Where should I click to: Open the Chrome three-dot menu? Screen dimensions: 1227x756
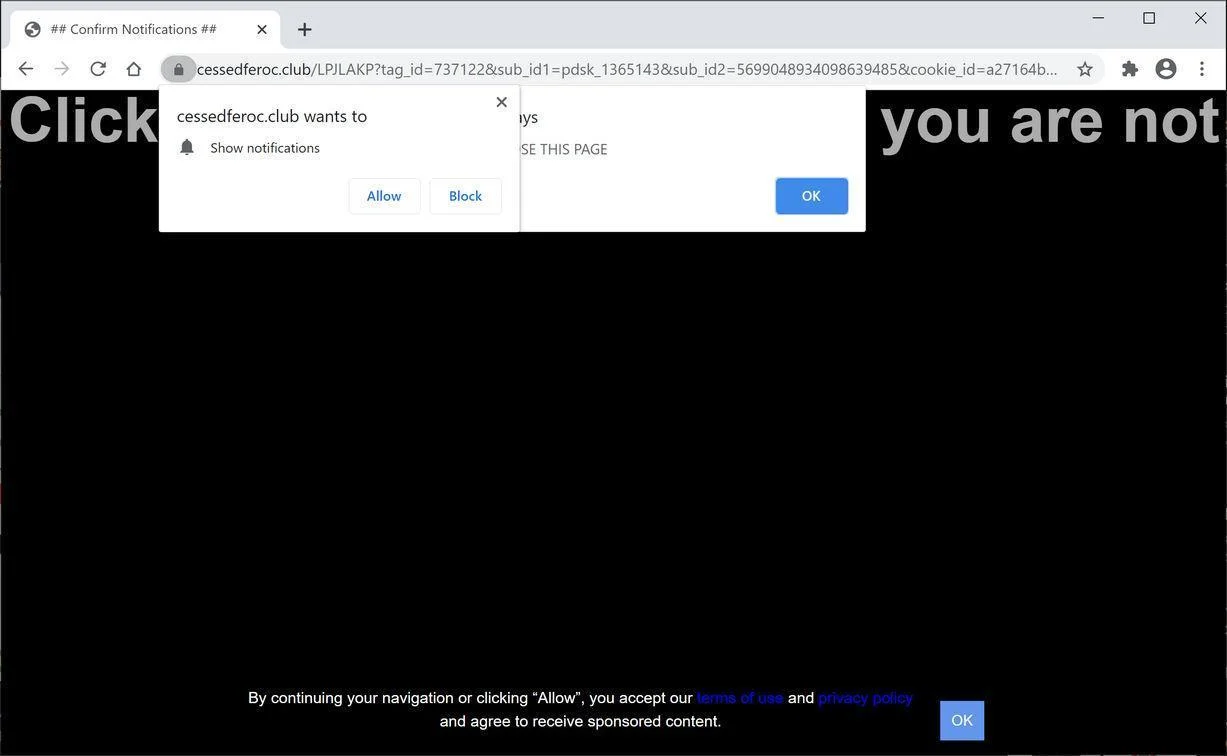tap(1202, 69)
